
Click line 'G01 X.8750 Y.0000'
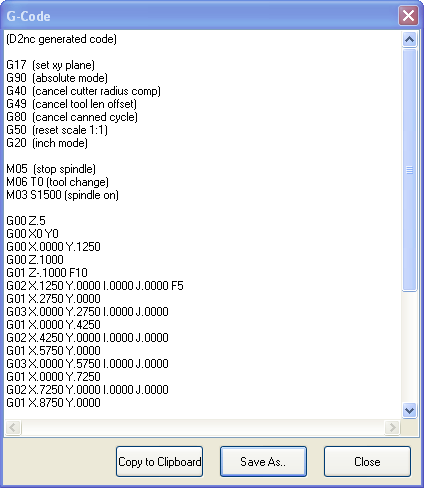pos(53,403)
